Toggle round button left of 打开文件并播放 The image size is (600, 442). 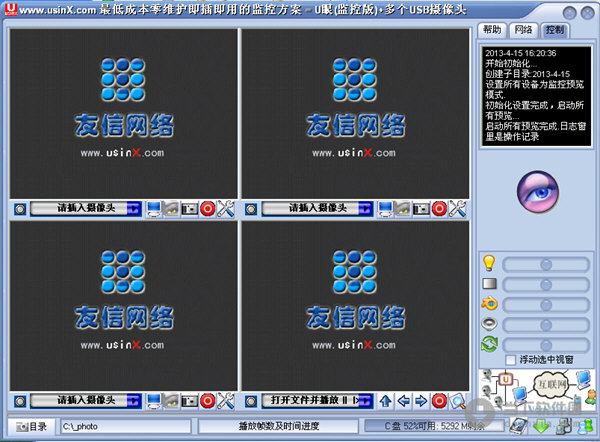(x=251, y=401)
